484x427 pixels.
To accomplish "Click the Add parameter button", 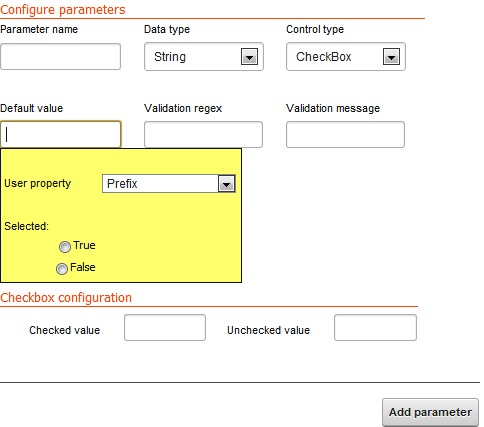I will (431, 412).
